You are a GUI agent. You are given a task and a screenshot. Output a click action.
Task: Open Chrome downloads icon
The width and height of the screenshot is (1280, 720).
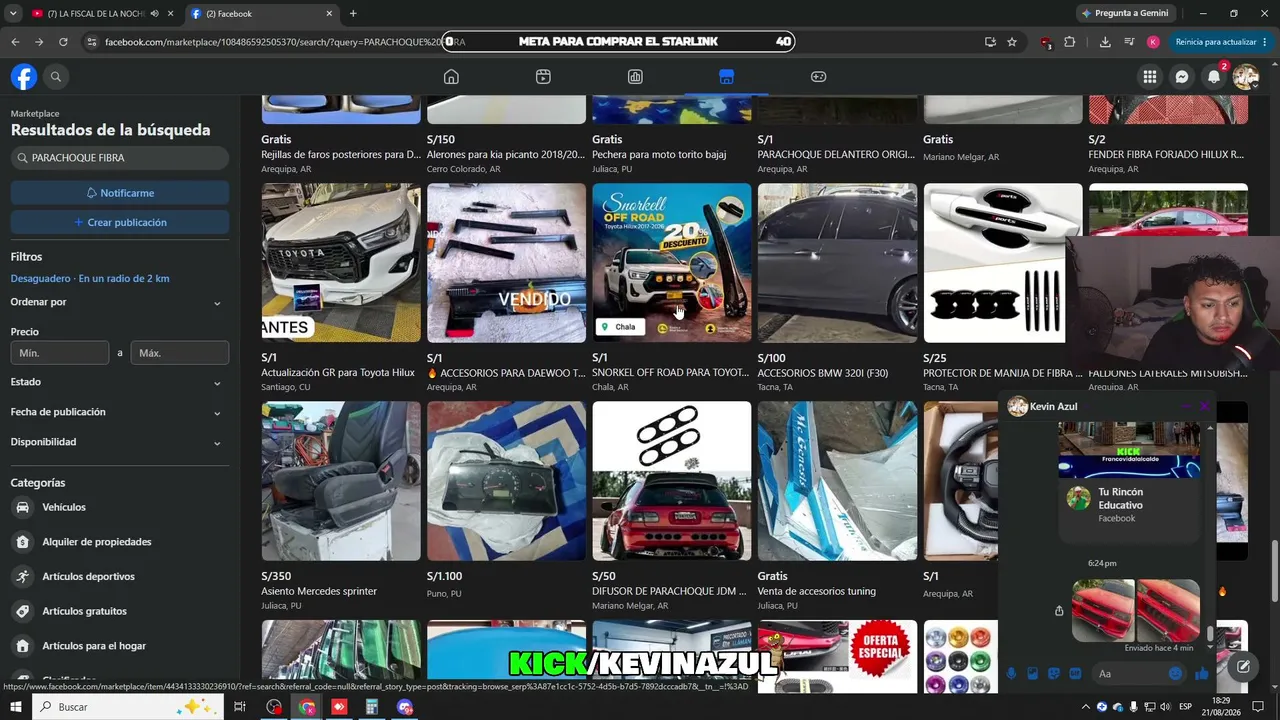[1105, 42]
